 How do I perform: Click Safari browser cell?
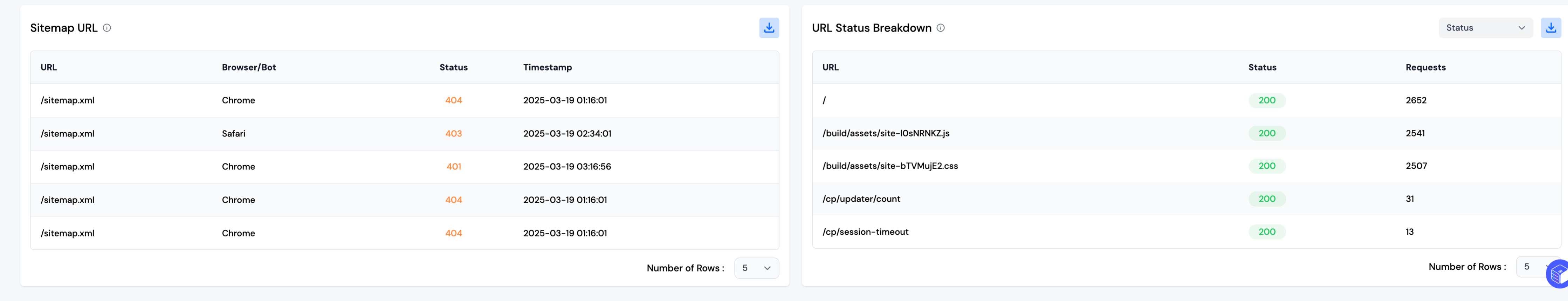coord(233,133)
